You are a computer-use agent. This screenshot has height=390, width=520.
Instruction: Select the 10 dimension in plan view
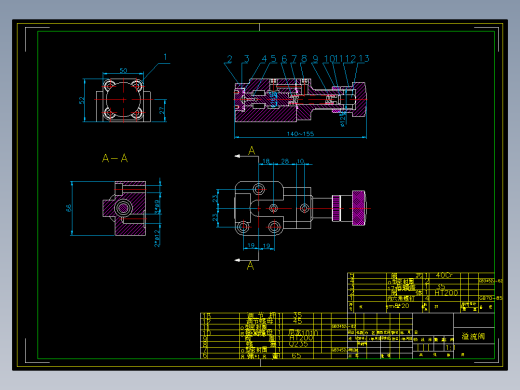pyautogui.click(x=300, y=161)
